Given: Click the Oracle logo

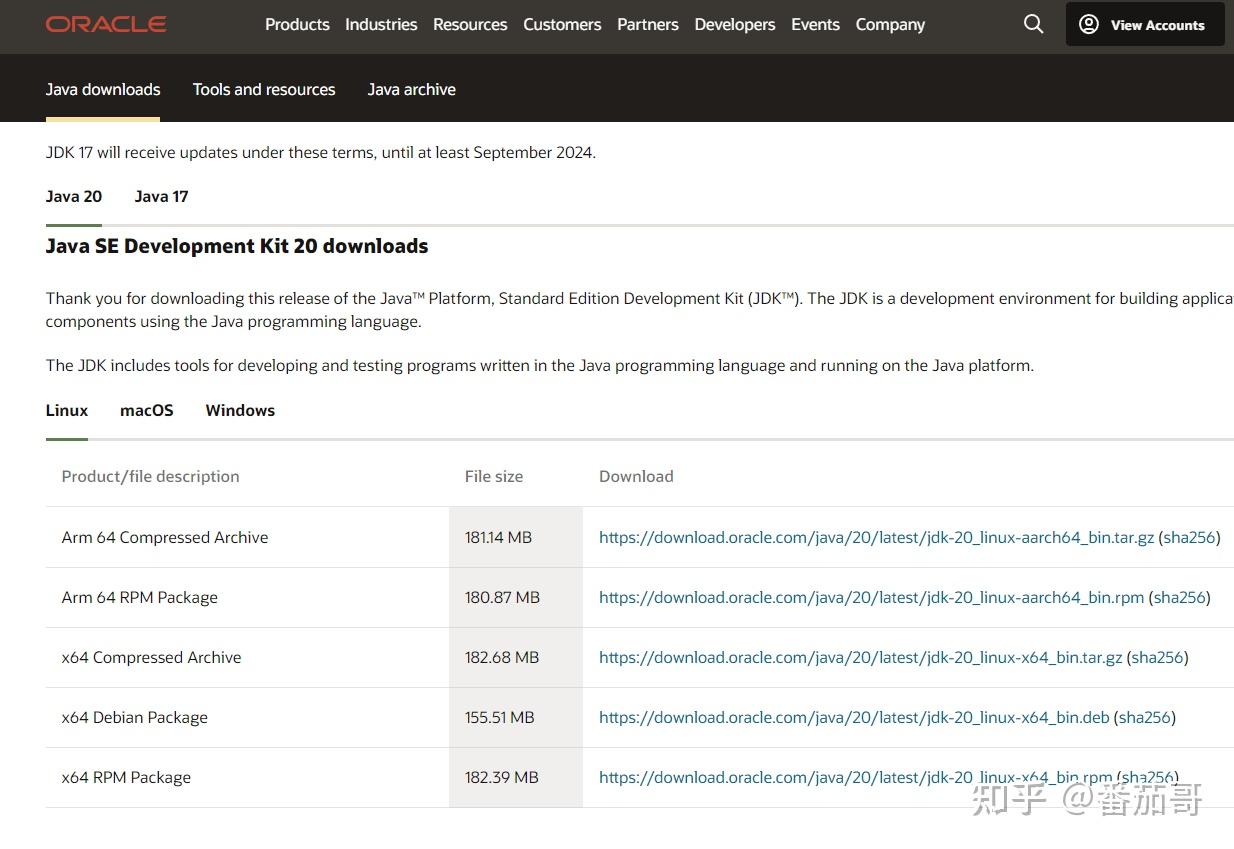Looking at the screenshot, I should [106, 24].
